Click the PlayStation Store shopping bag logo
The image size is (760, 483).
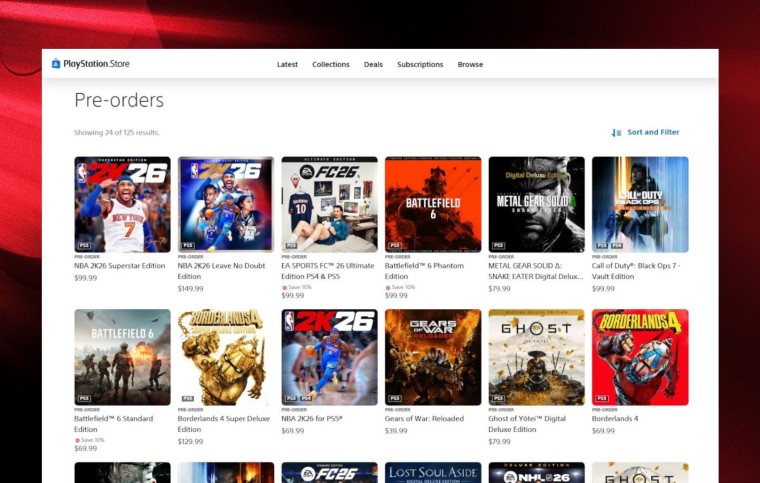[x=56, y=63]
